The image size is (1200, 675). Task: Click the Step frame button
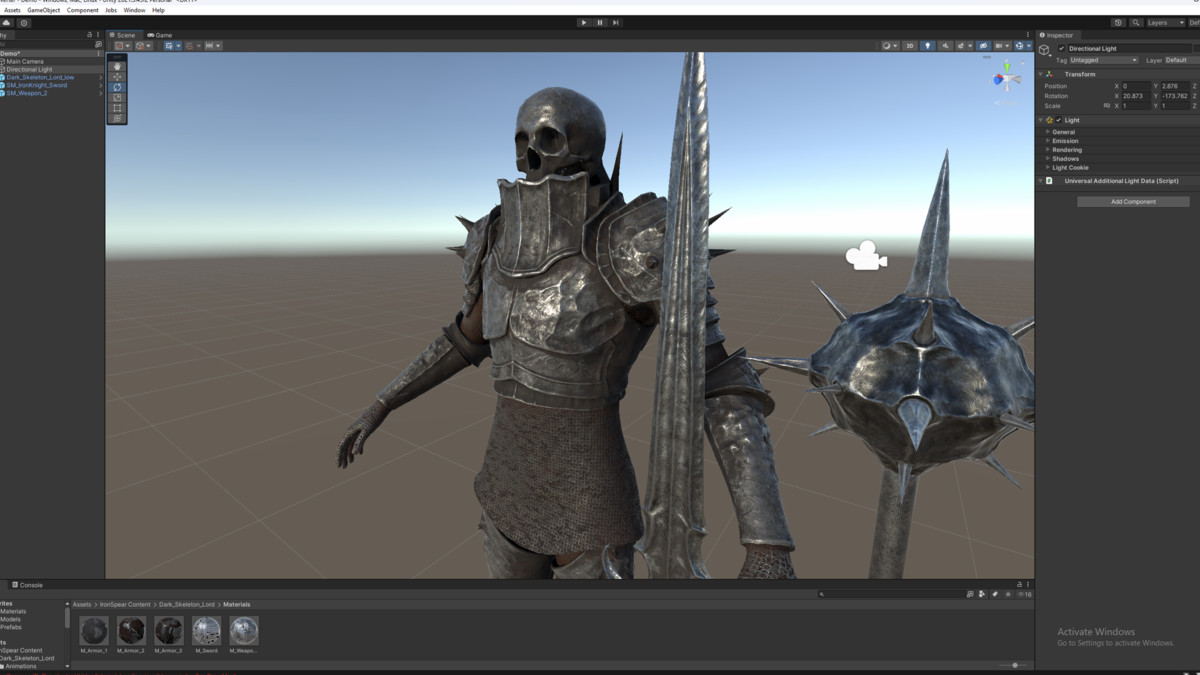pyautogui.click(x=616, y=22)
